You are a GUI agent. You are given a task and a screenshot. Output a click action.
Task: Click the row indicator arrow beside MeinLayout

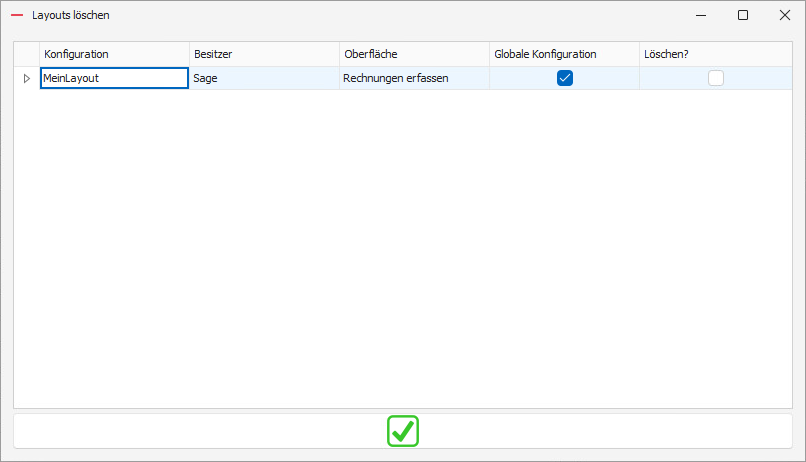[27, 78]
